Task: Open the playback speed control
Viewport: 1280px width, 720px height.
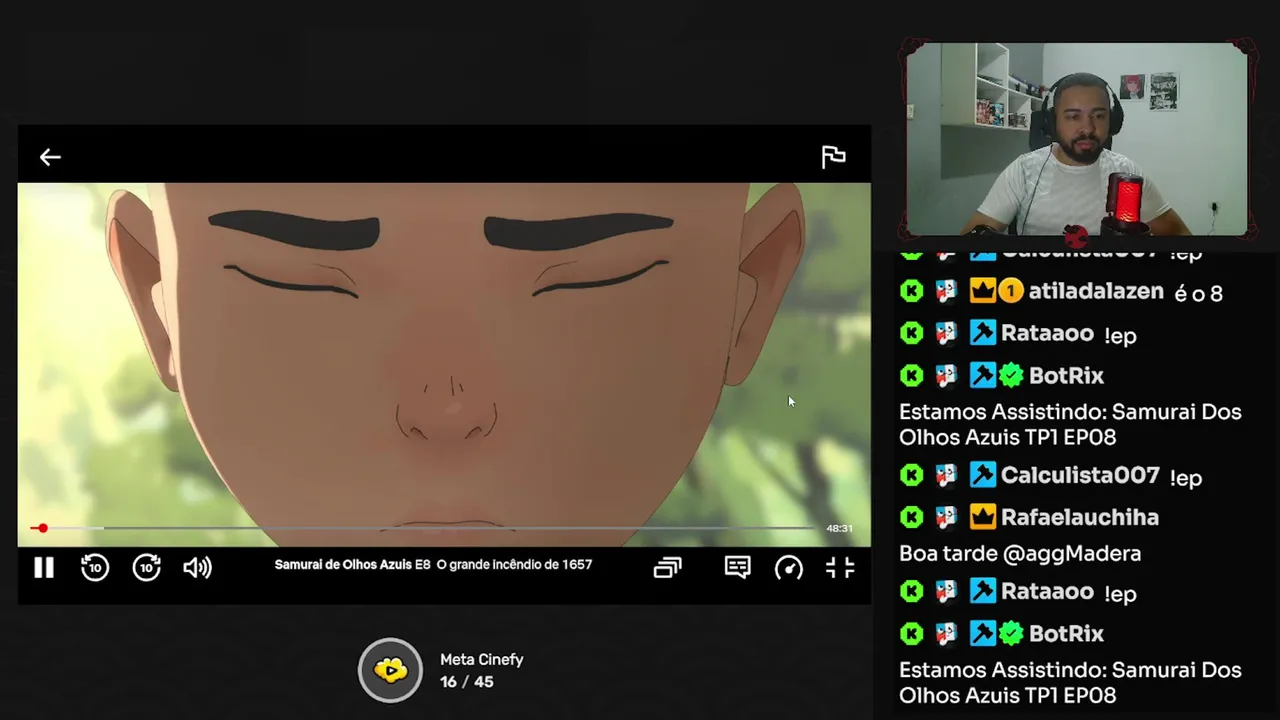Action: (789, 568)
